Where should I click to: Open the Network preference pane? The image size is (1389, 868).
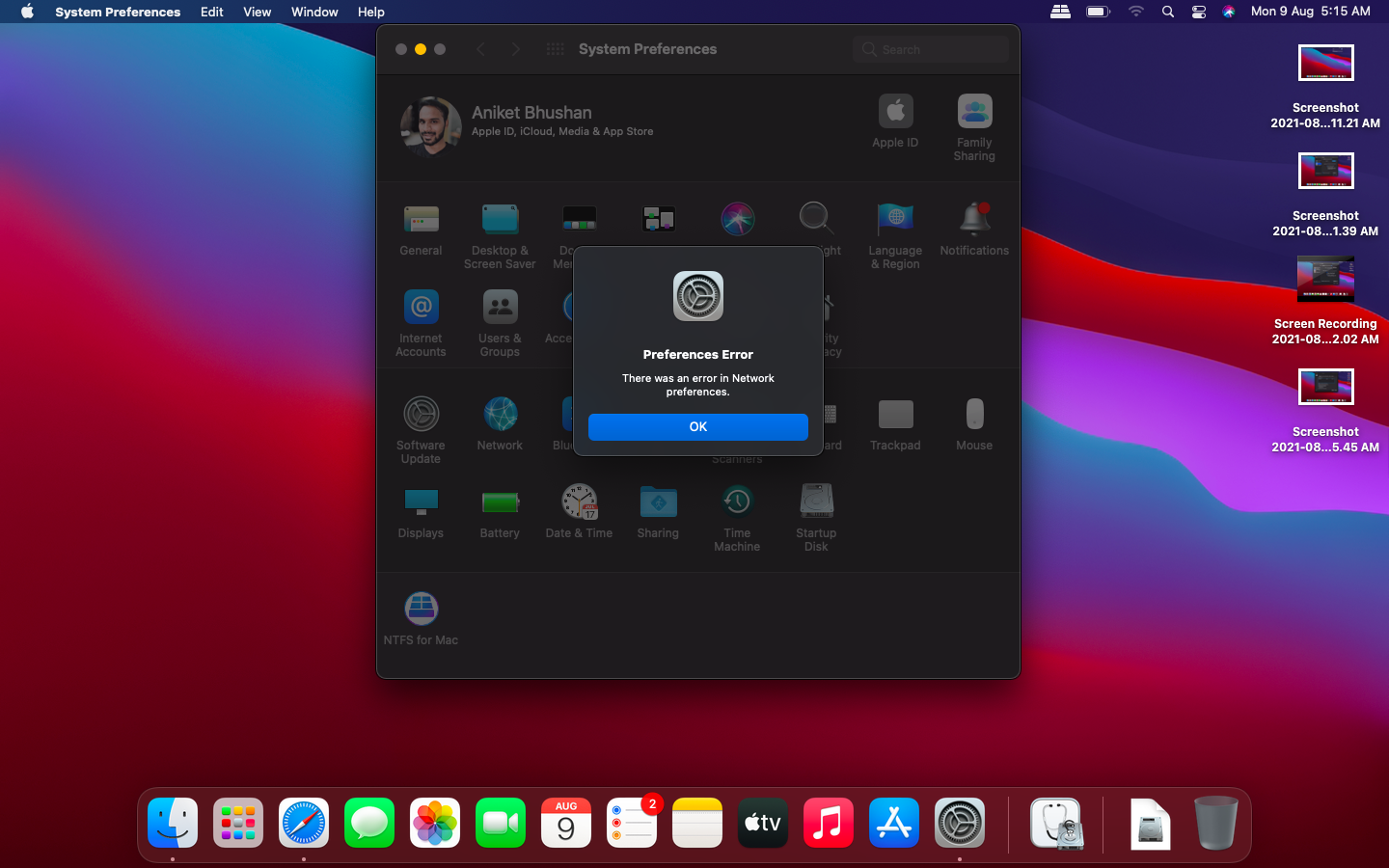[500, 416]
